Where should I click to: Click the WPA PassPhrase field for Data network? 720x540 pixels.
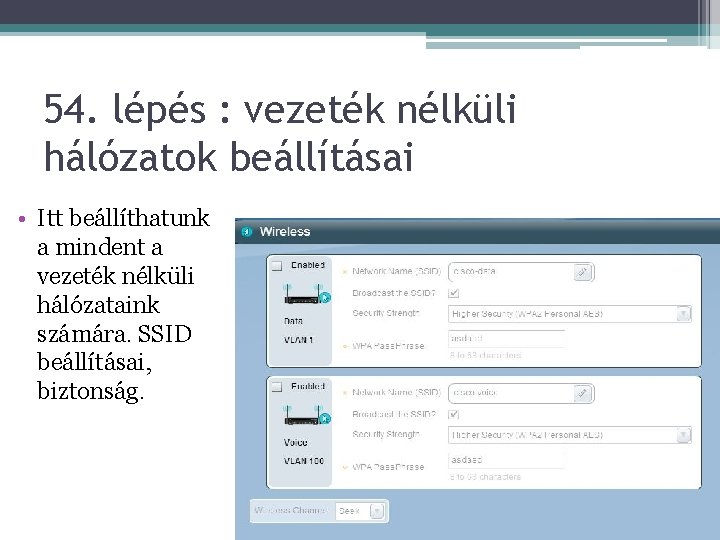tap(506, 338)
